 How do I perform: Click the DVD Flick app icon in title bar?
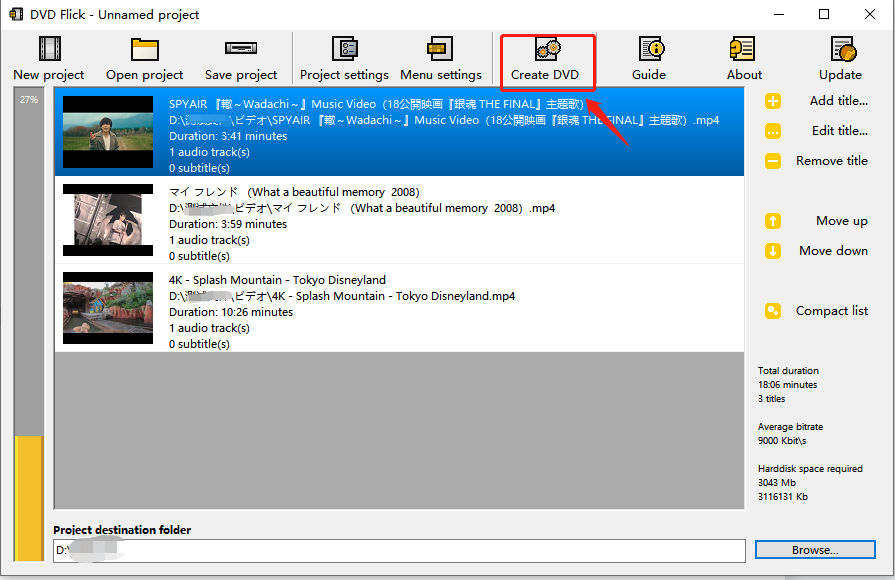coord(16,14)
